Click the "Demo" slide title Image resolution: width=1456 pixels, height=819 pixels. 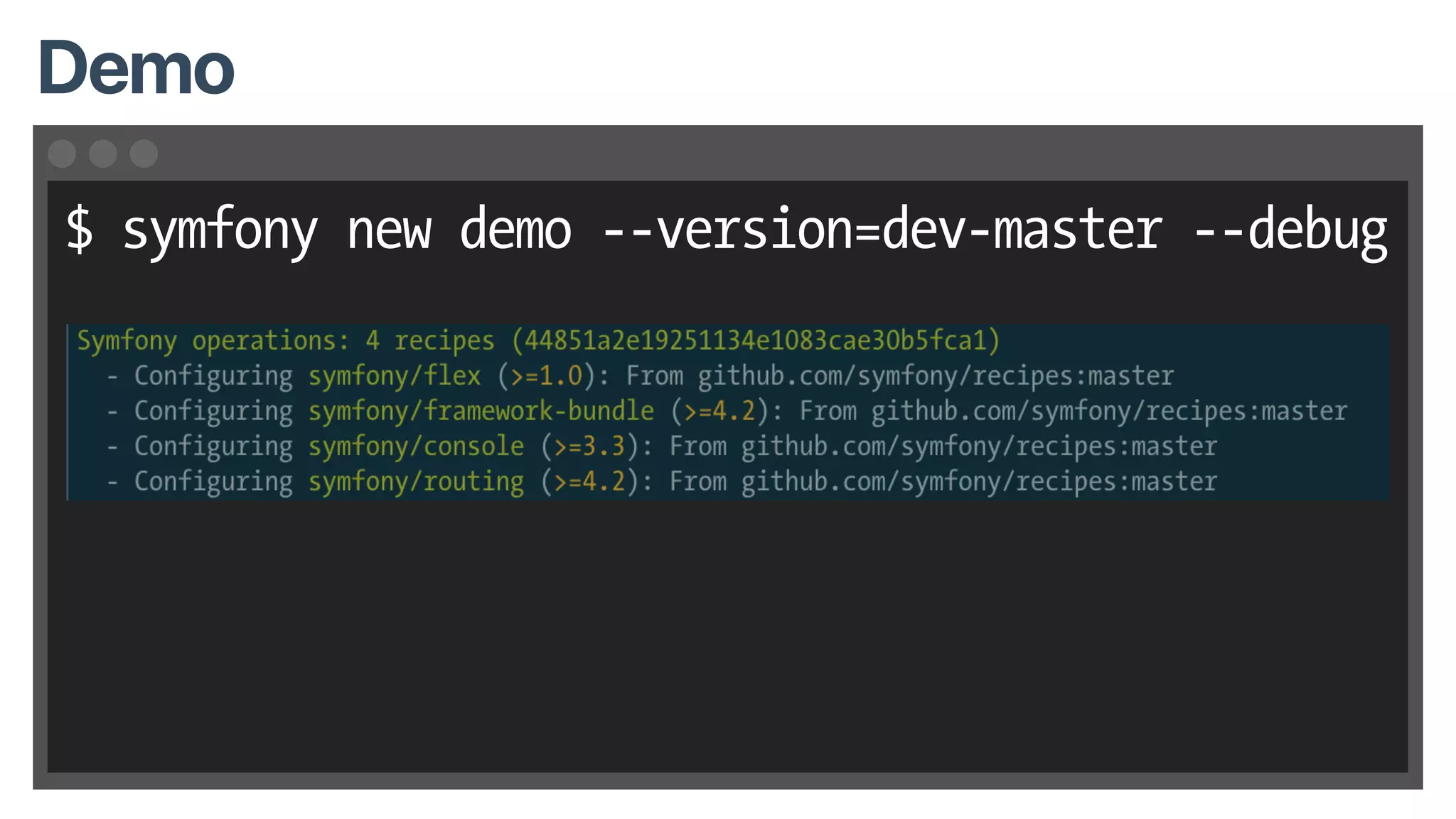point(136,68)
